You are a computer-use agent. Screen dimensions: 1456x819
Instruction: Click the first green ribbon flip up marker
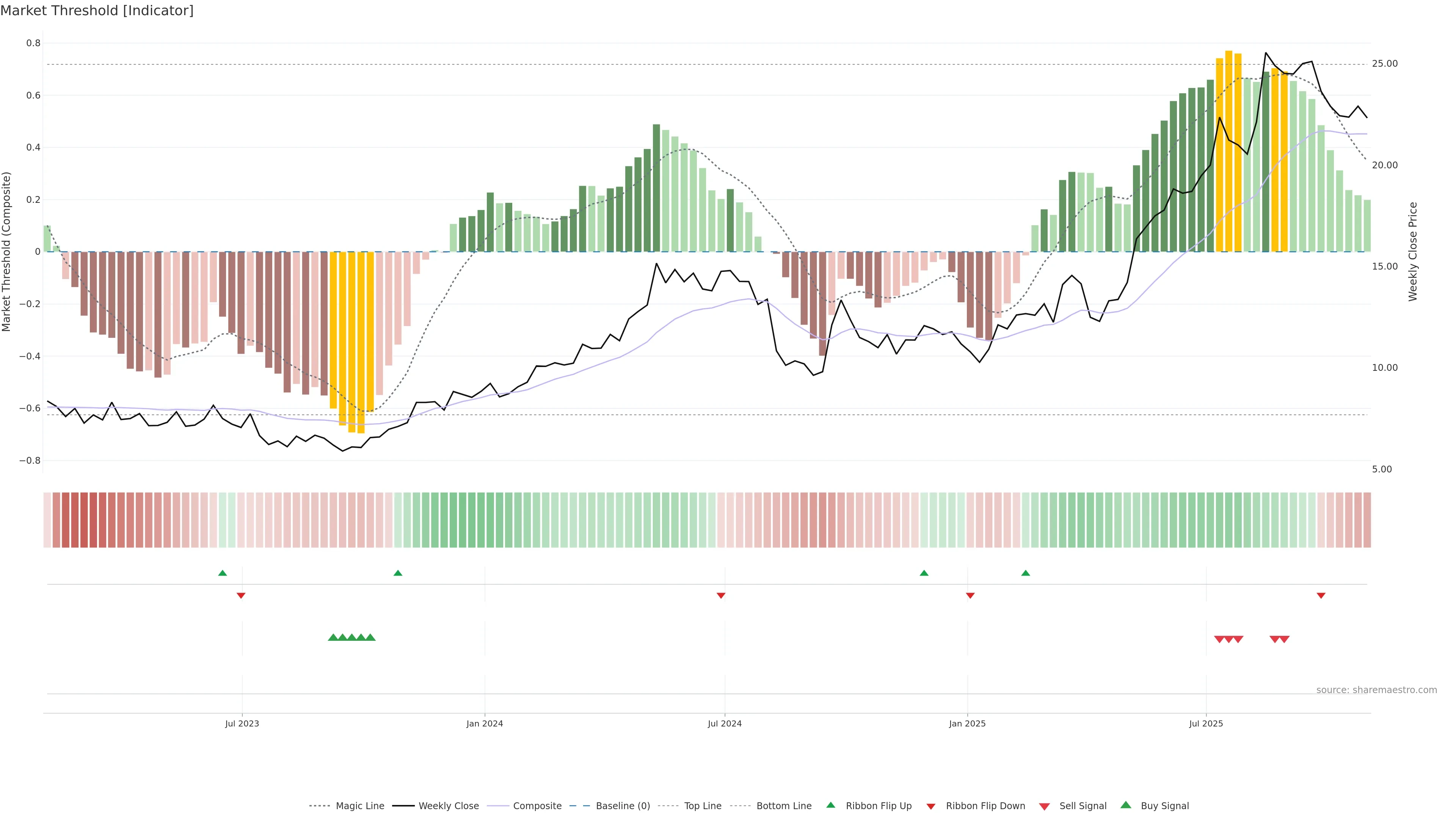(223, 573)
